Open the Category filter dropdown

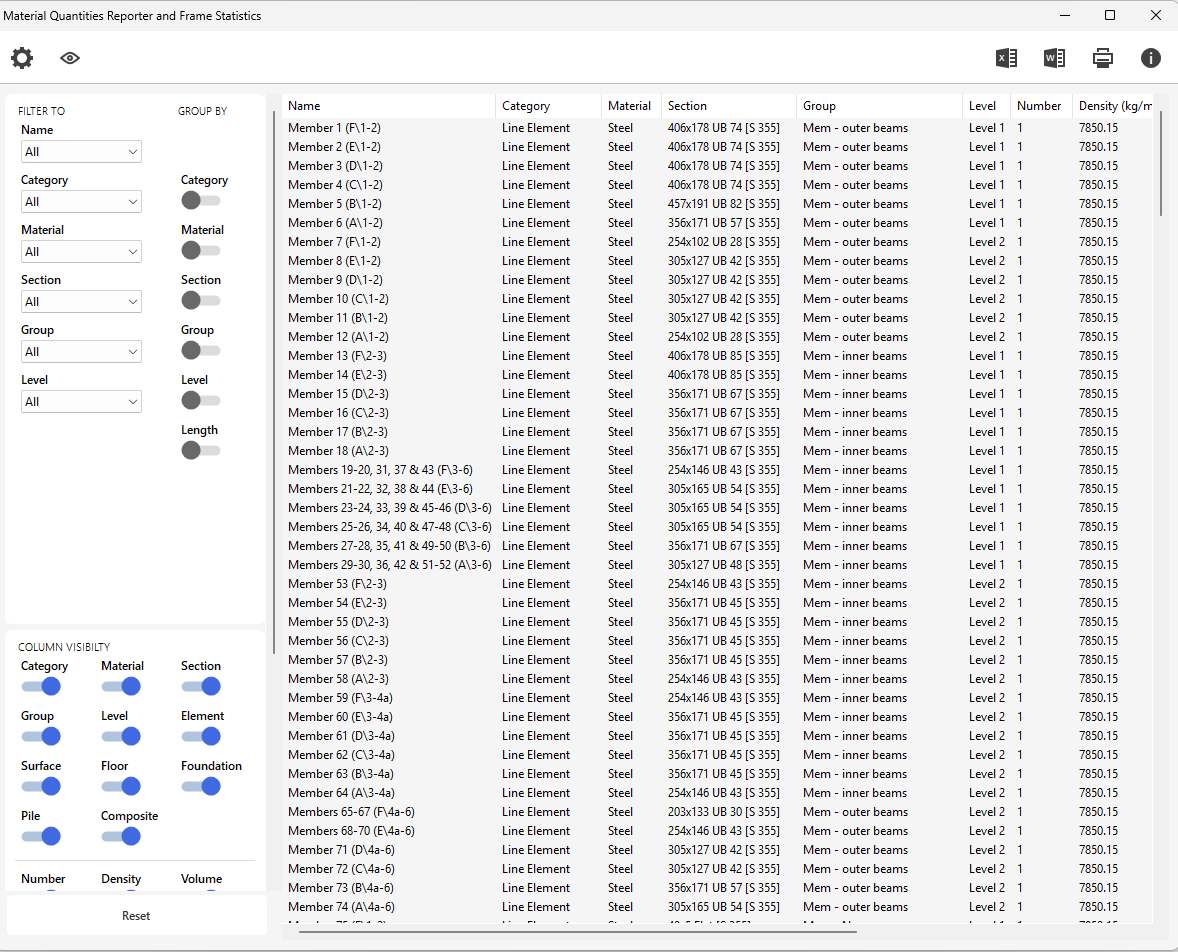81,201
